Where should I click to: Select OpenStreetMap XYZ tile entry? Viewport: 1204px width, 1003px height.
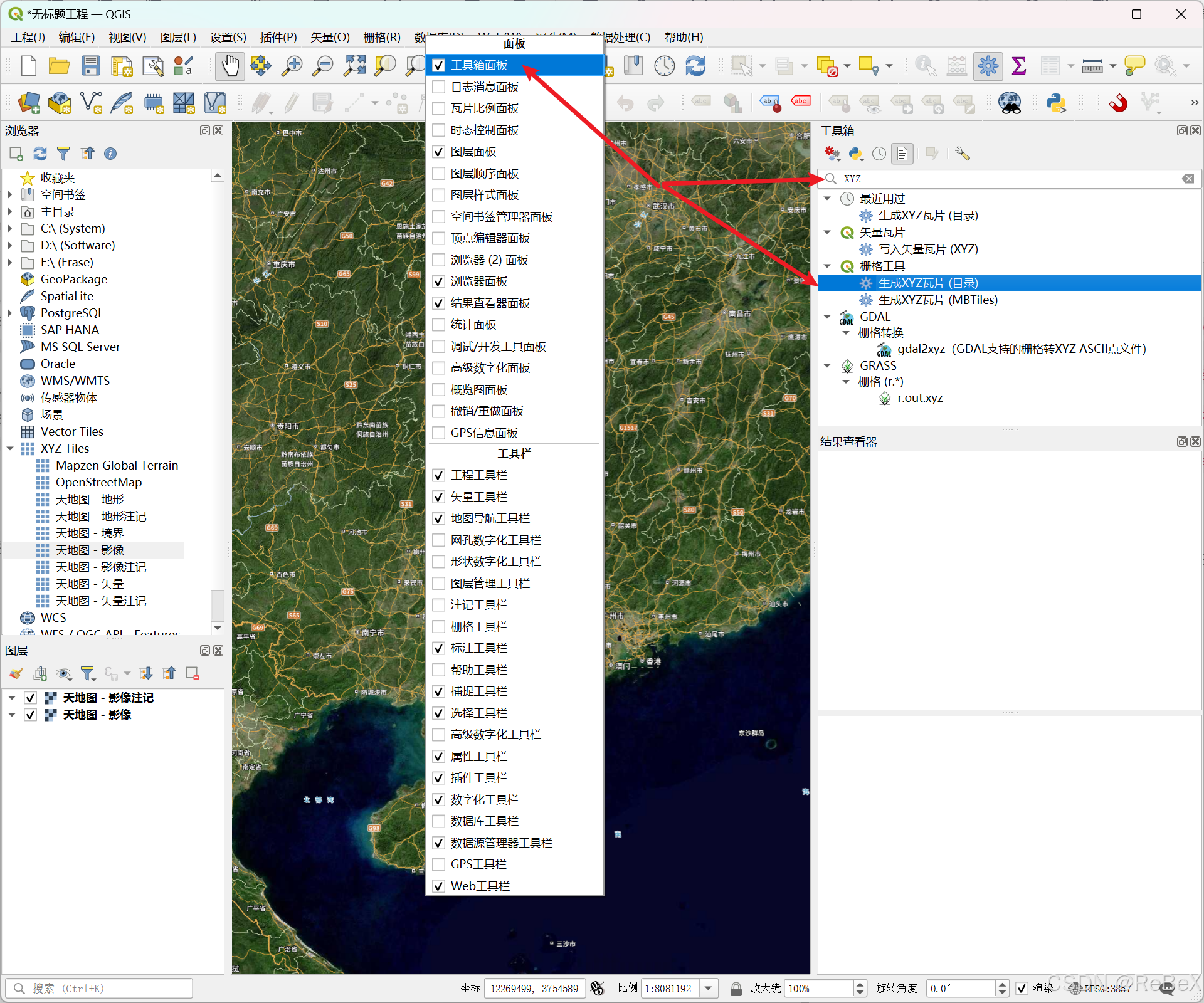pos(98,482)
